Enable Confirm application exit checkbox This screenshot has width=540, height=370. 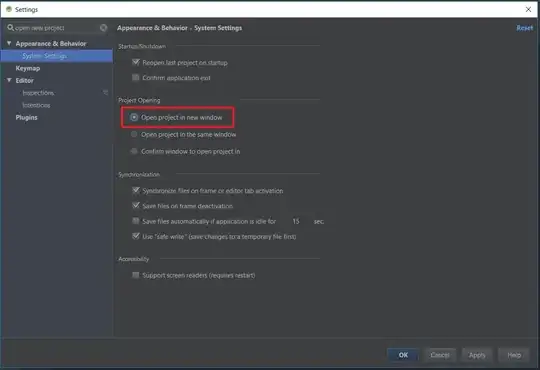point(136,78)
